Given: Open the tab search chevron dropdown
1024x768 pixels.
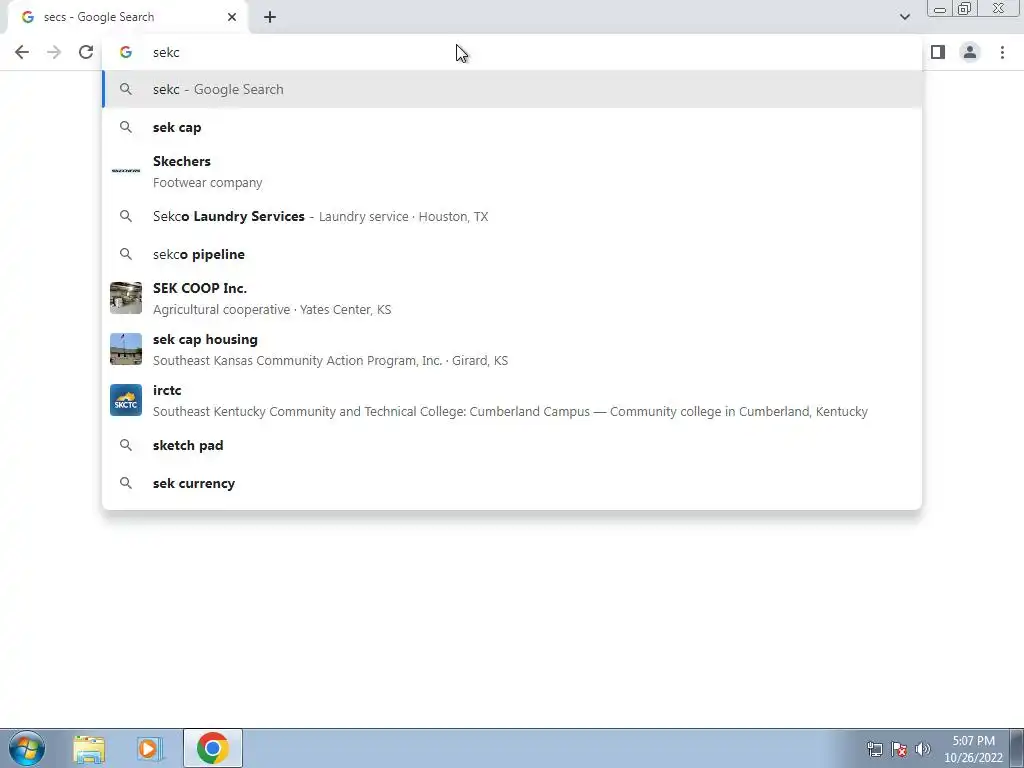Looking at the screenshot, I should [904, 17].
